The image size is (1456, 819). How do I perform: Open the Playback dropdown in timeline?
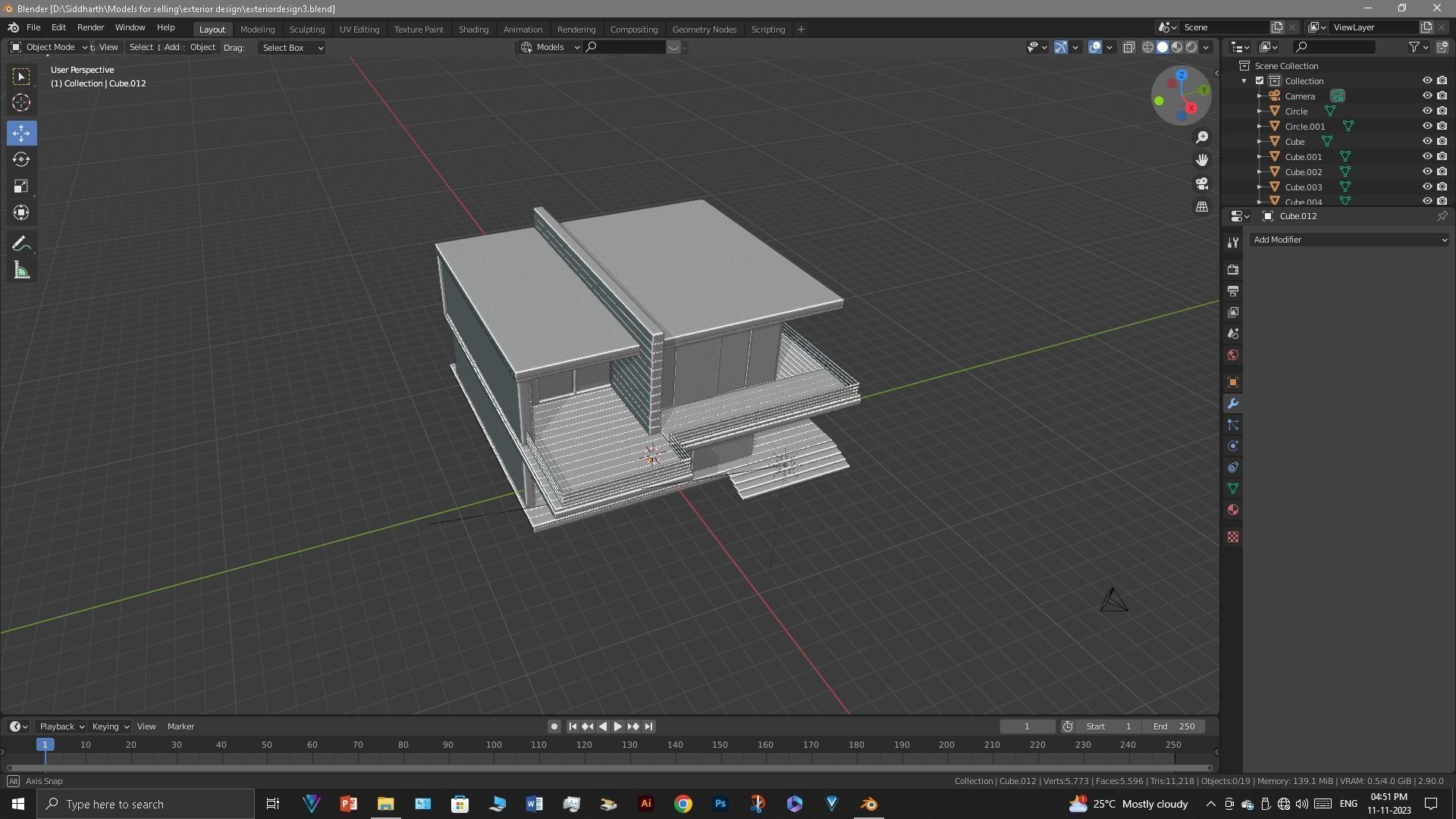[x=61, y=726]
